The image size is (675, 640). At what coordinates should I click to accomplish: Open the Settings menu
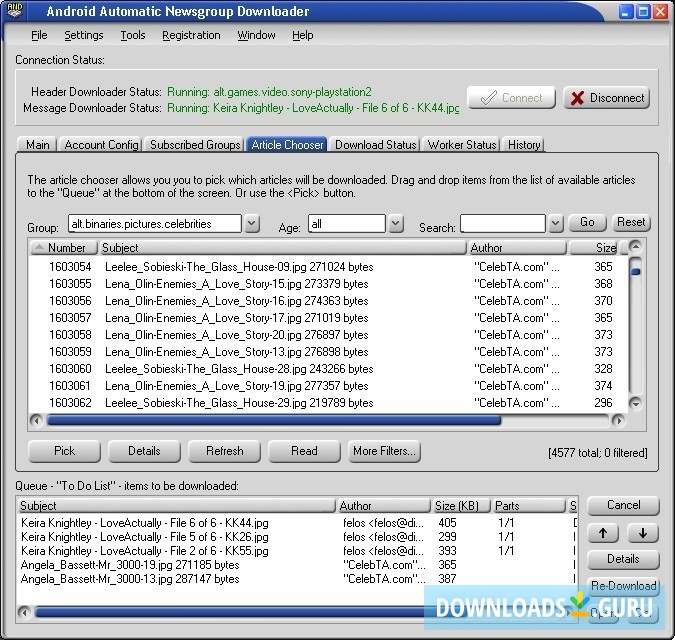[84, 35]
